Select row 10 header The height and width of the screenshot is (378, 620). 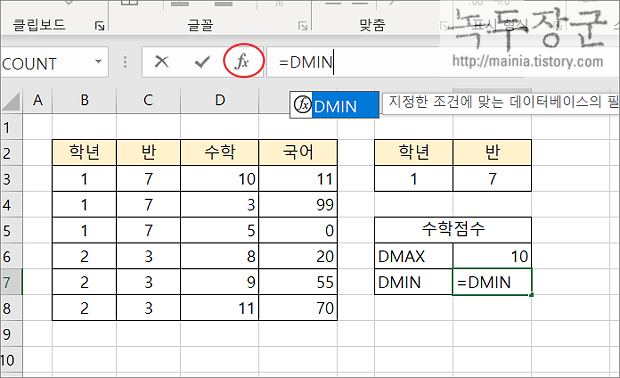pyautogui.click(x=11, y=360)
